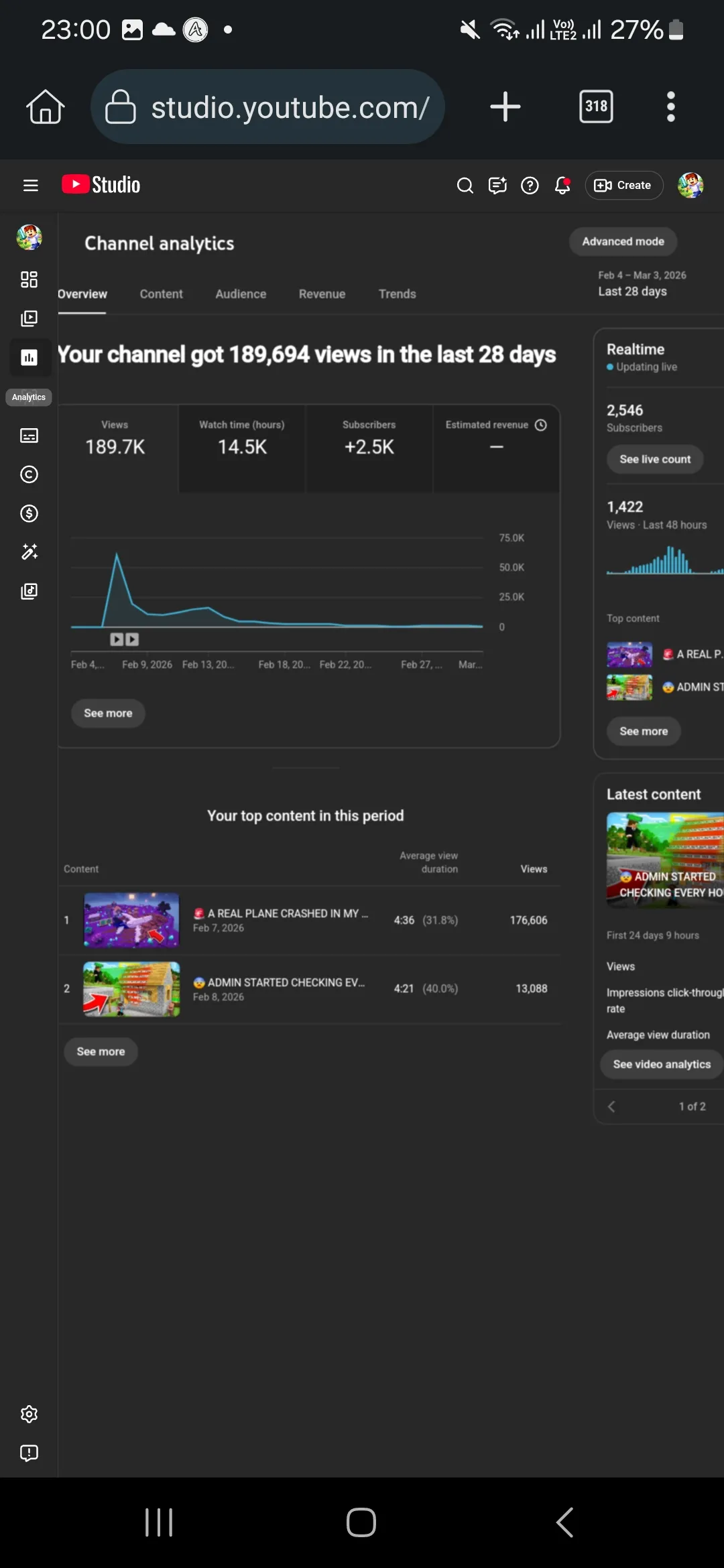Click previous arrow in Latest content pager
Screen dimensions: 724x1568
pos(611,1106)
